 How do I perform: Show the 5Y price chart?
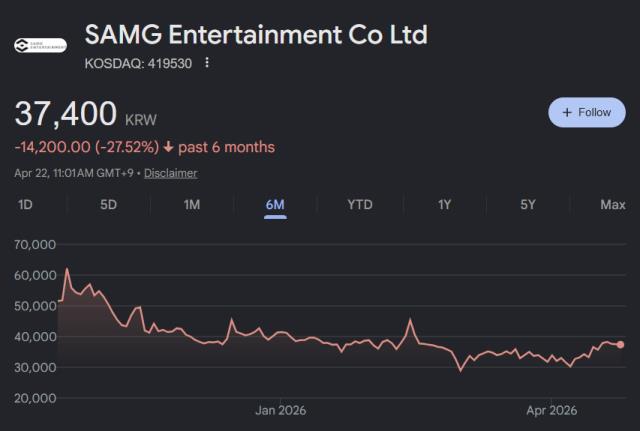[528, 204]
